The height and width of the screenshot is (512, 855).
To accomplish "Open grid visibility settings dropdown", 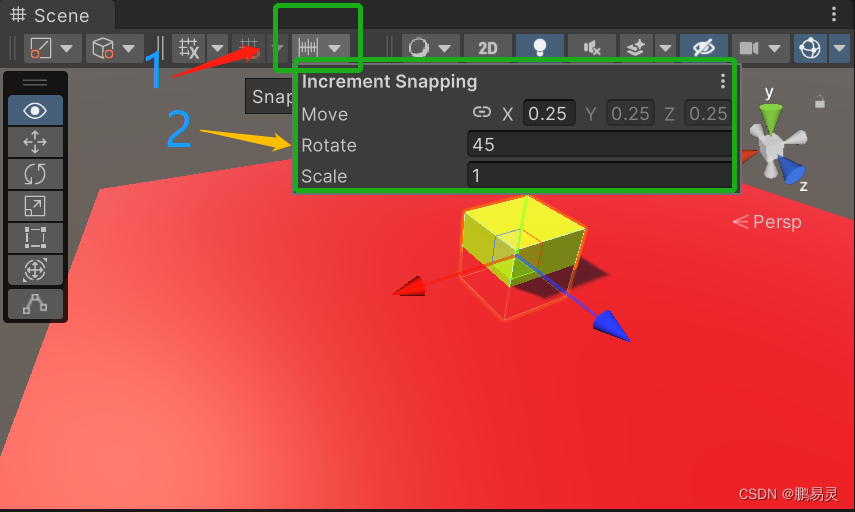I will (x=217, y=49).
